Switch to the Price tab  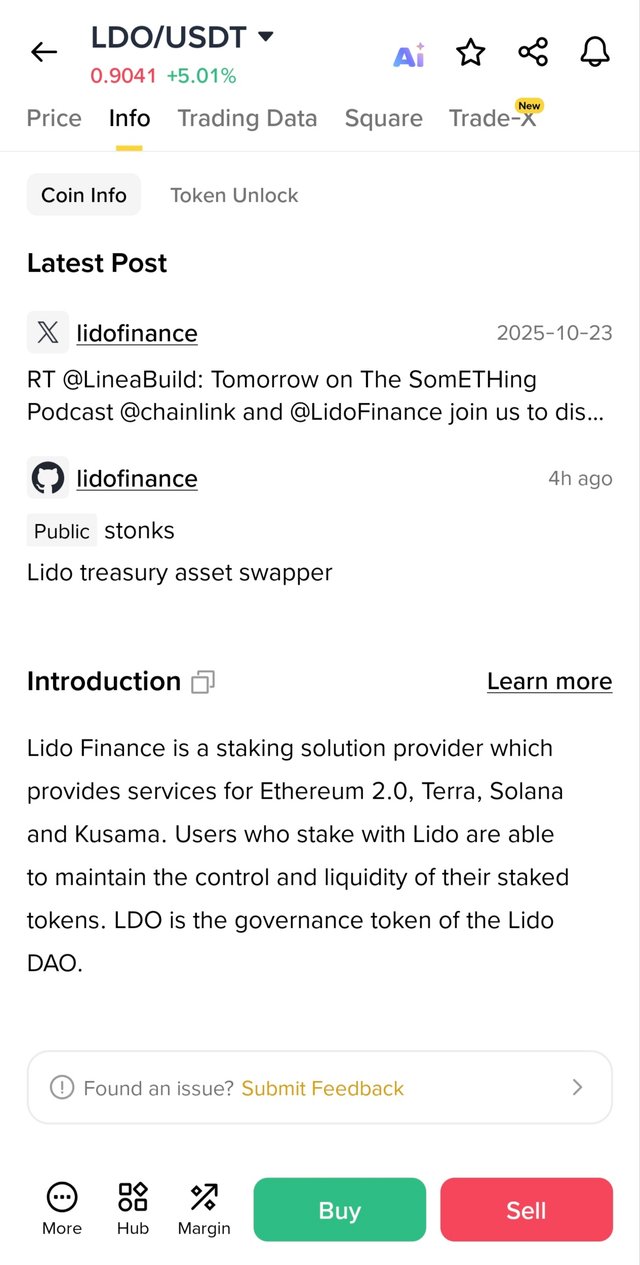[54, 118]
